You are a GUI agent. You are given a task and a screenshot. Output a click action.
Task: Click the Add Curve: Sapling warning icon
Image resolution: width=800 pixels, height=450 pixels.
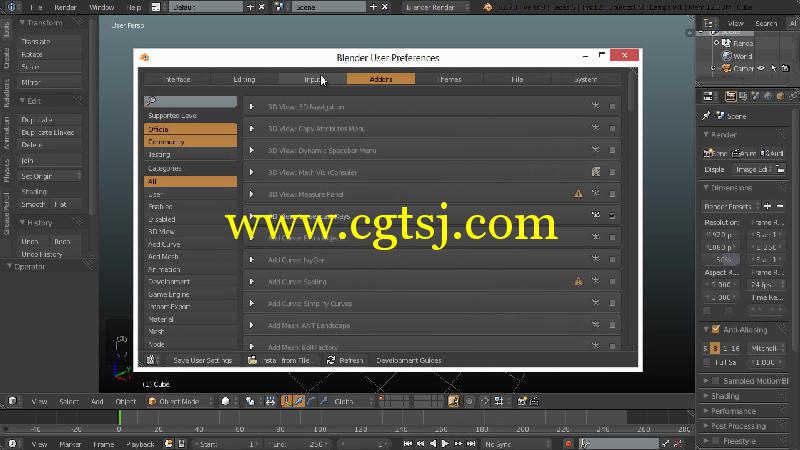pyautogui.click(x=578, y=281)
